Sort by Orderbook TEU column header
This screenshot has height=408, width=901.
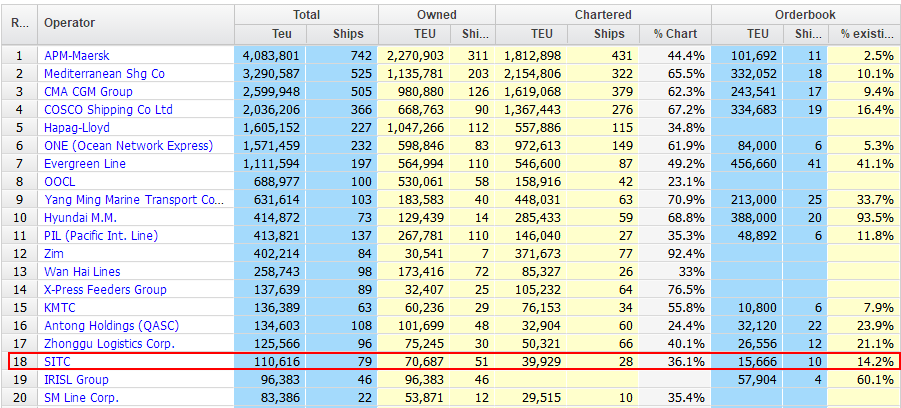point(748,34)
